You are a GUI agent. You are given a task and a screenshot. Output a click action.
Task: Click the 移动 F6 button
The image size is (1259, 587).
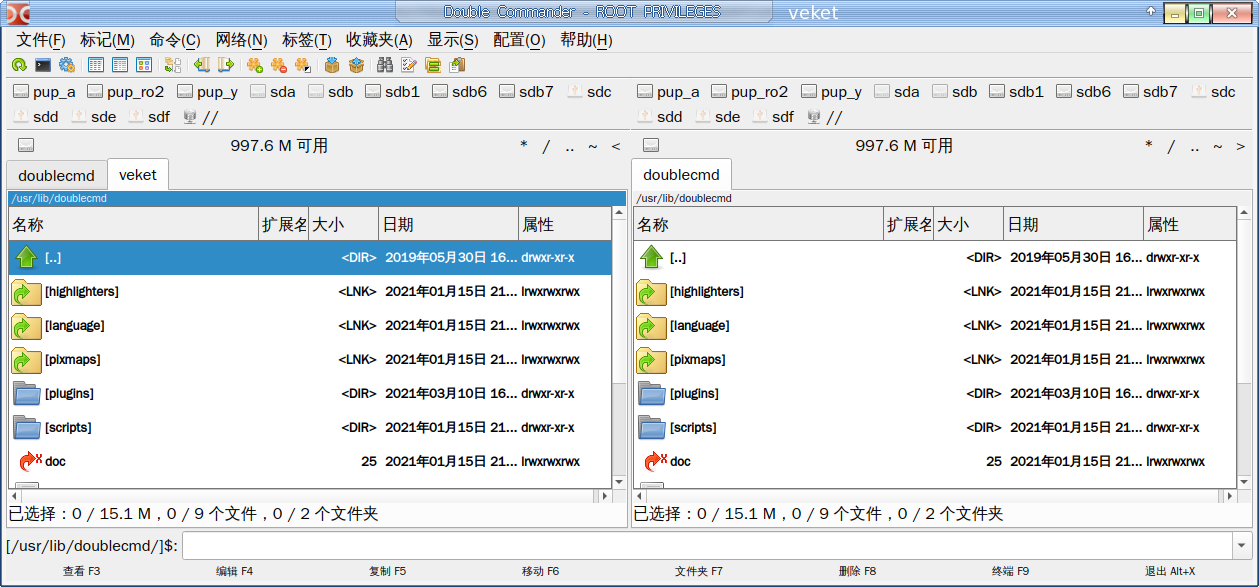[541, 571]
